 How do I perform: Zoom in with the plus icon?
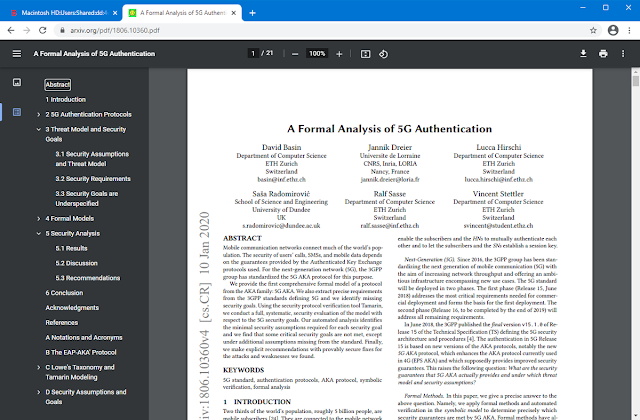tap(339, 54)
